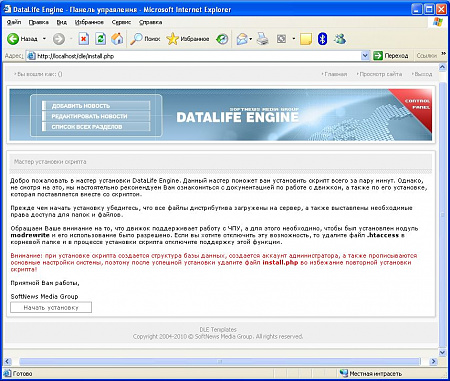Click the Bluetooth toolbar icon
450x381 pixels.
point(322,39)
